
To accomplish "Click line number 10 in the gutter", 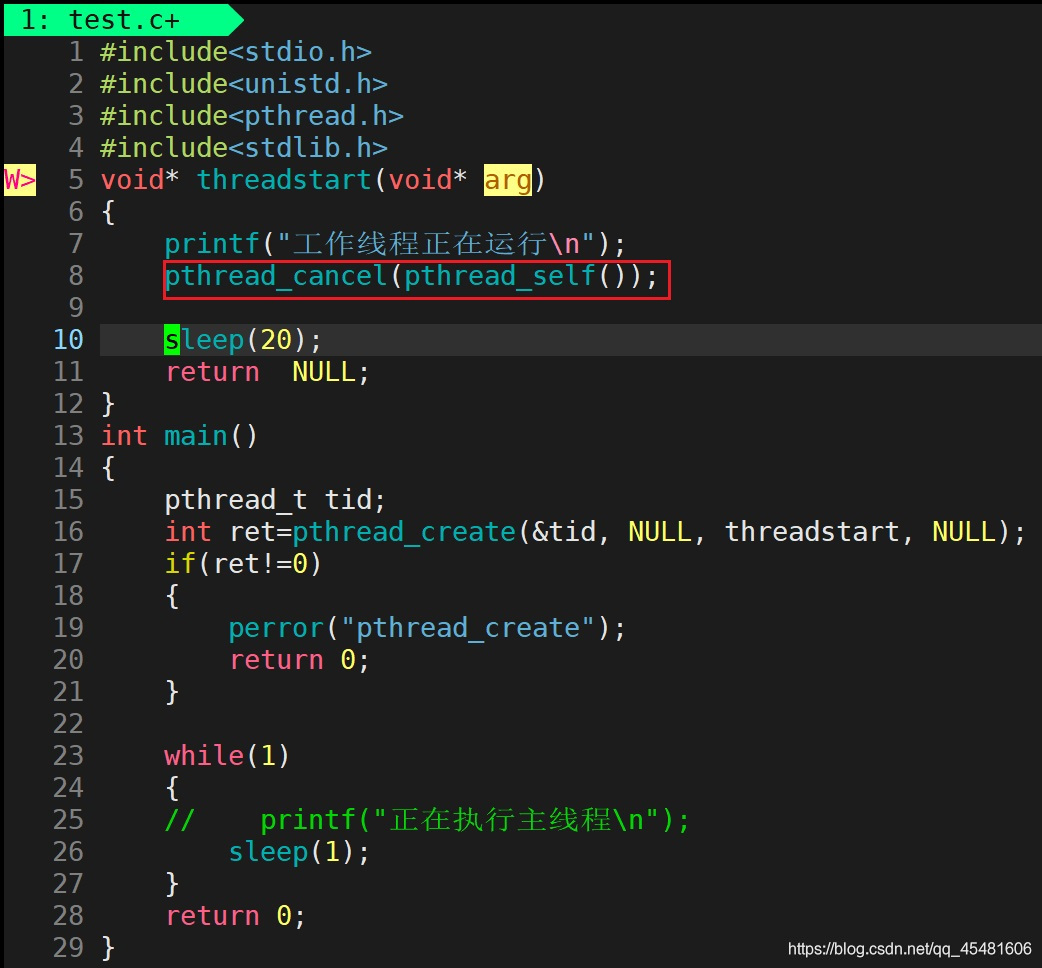I will [x=68, y=340].
